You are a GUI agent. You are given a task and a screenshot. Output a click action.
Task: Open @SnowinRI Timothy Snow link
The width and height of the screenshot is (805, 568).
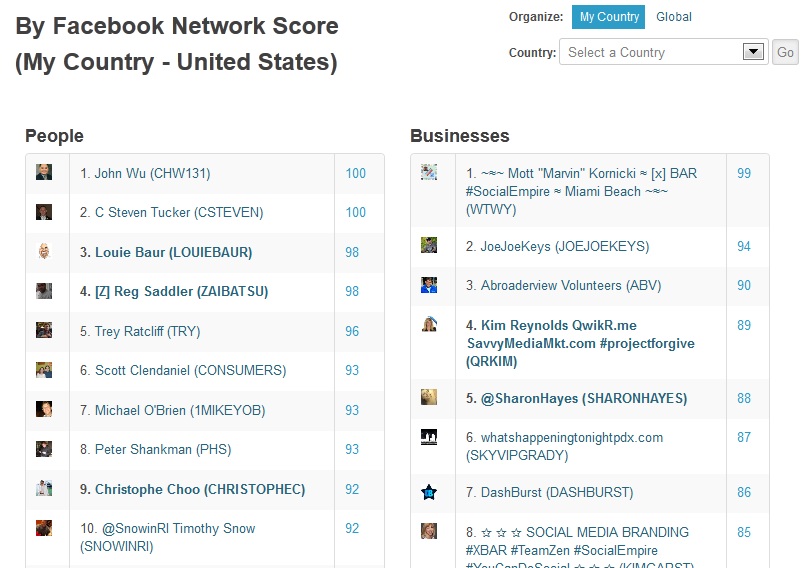click(x=167, y=537)
